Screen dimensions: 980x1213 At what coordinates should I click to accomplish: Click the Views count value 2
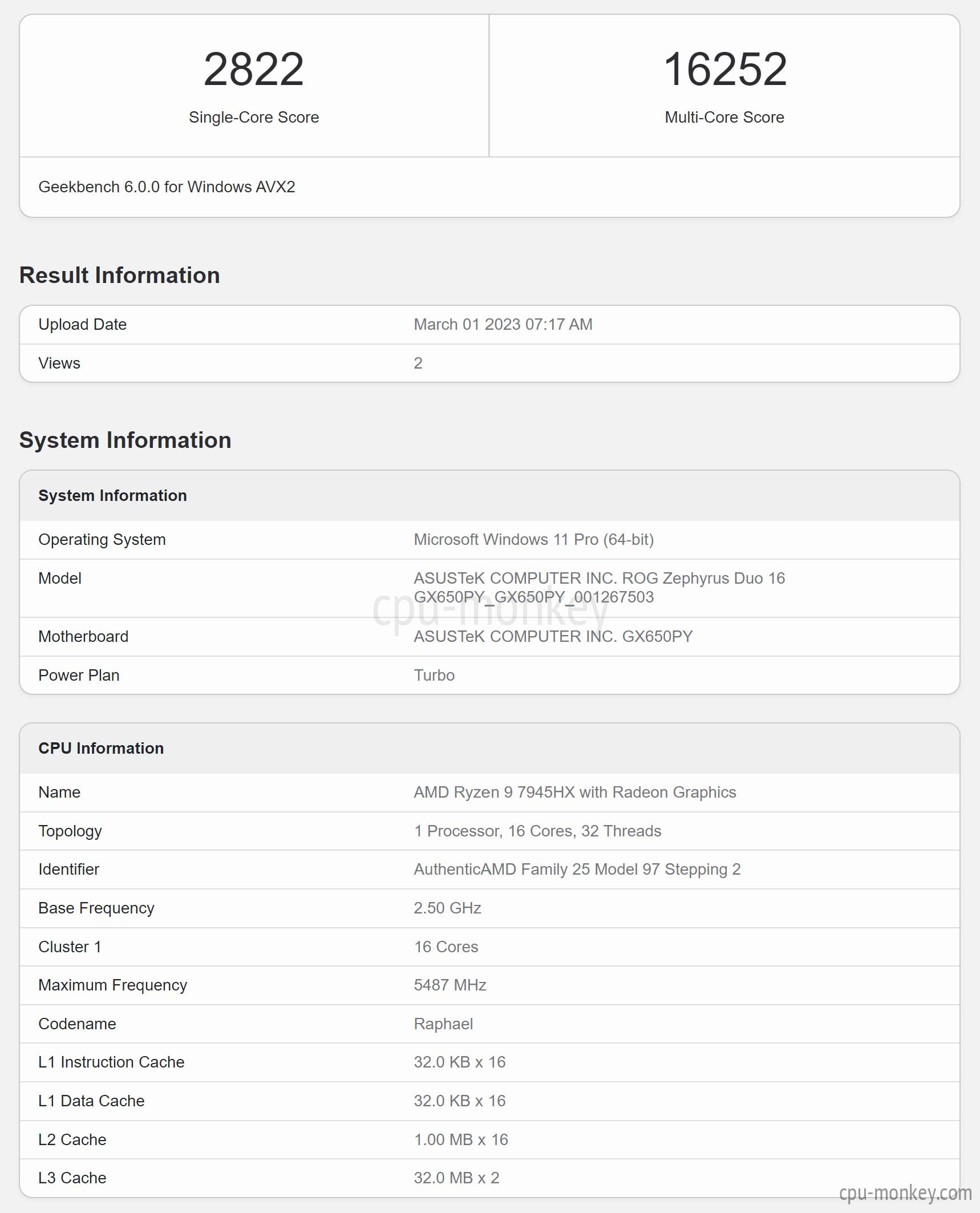click(418, 363)
